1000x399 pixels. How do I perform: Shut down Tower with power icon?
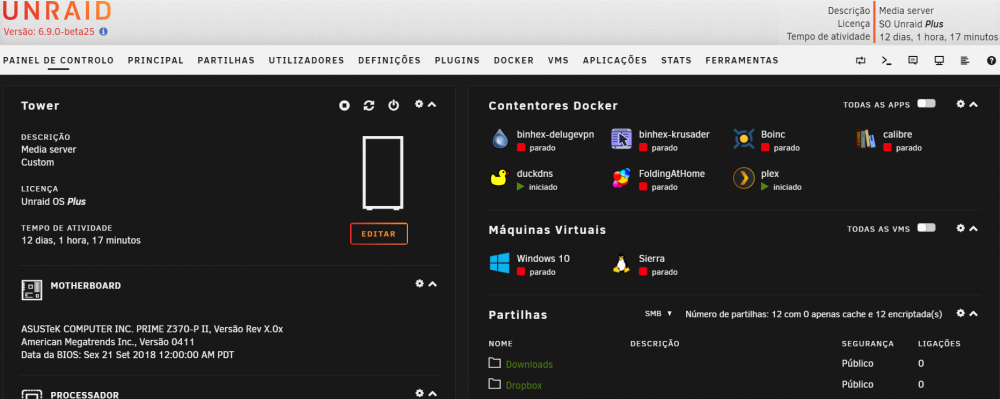point(393,105)
